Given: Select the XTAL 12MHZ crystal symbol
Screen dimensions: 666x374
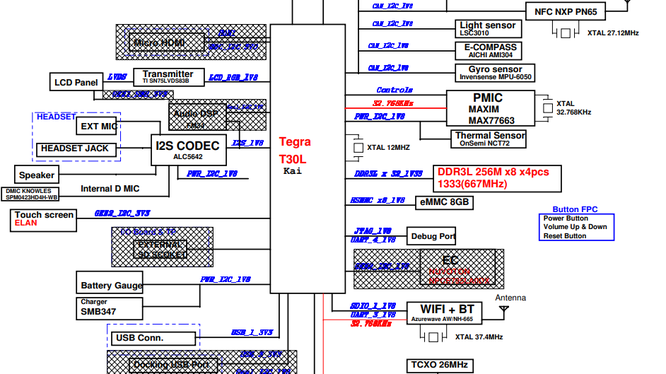Looking at the screenshot, I should tap(358, 148).
